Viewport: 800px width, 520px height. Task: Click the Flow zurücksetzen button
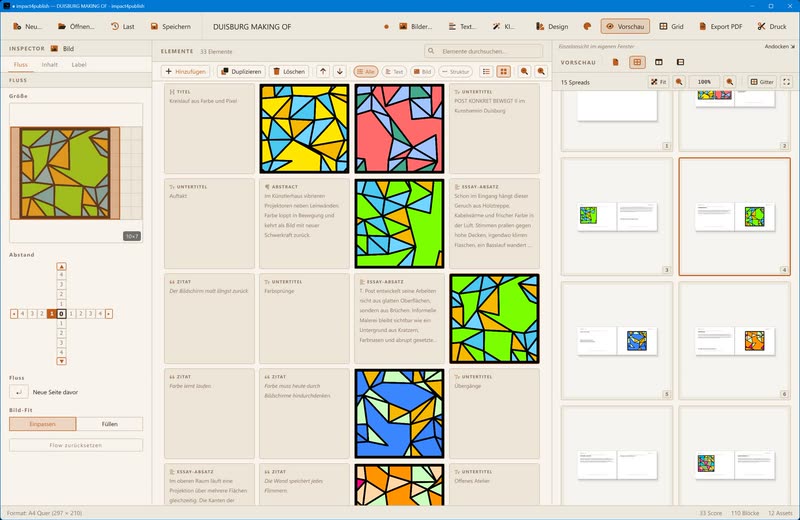click(x=76, y=445)
